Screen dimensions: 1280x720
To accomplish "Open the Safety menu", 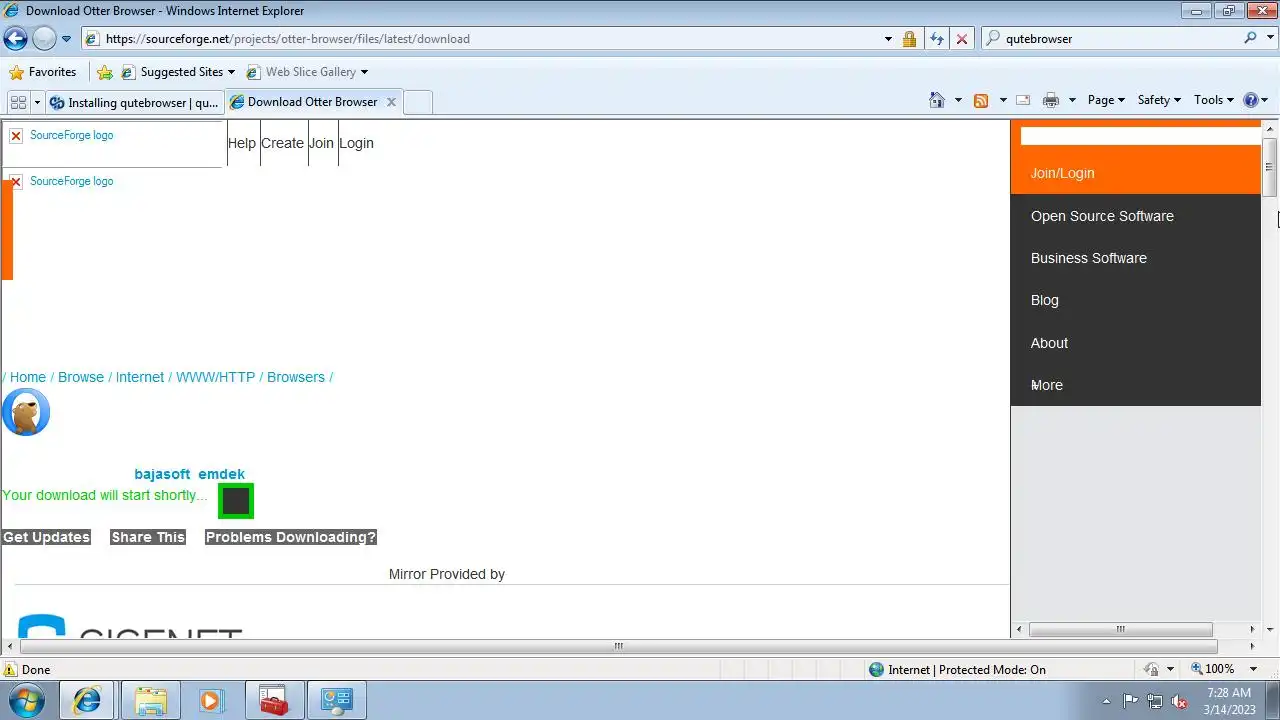I will click(1159, 100).
